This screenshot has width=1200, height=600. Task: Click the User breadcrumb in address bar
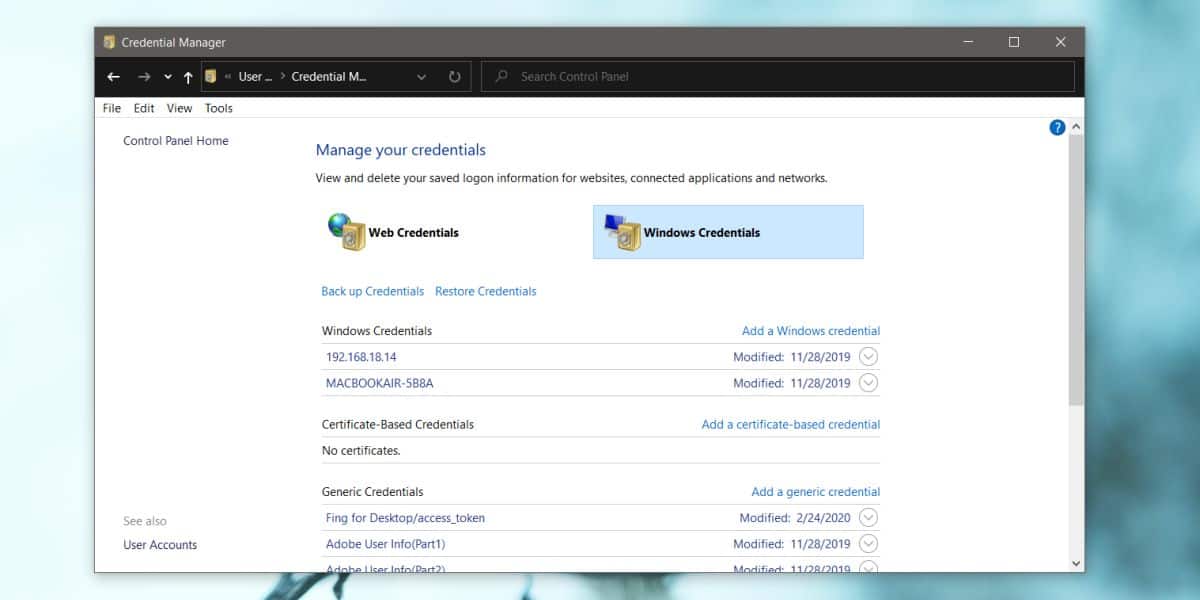(254, 76)
